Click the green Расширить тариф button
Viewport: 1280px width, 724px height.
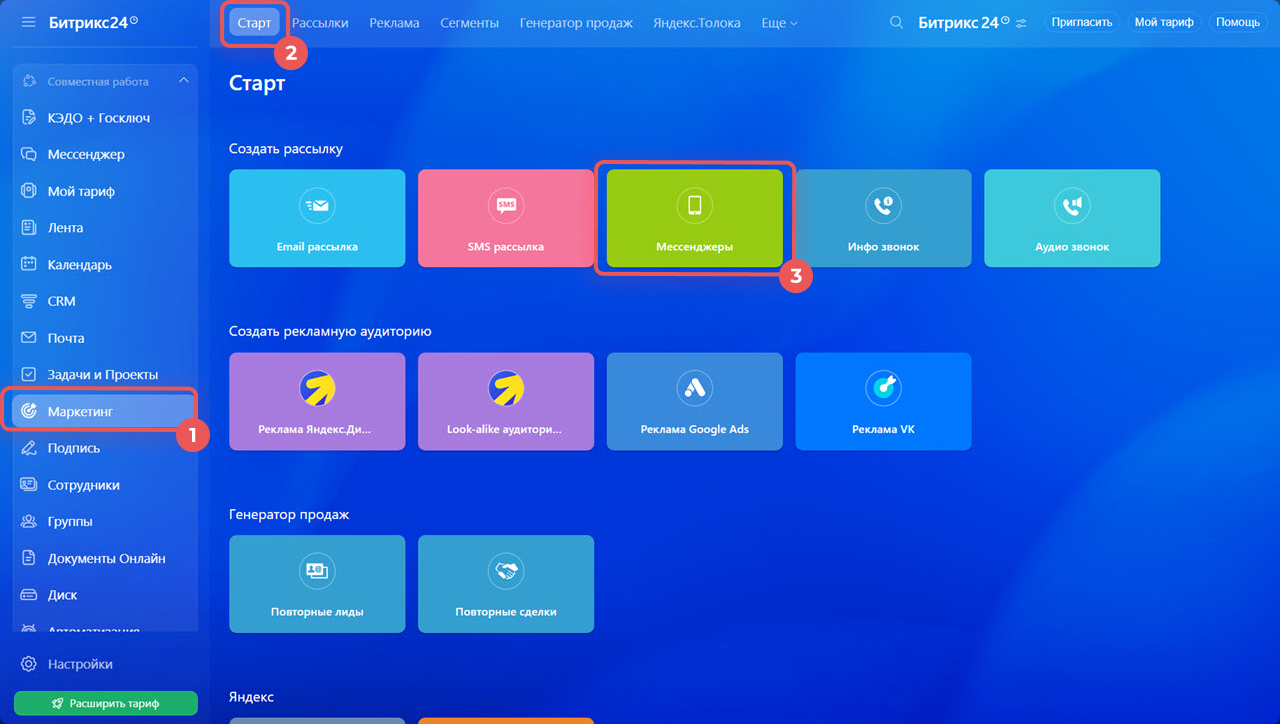[x=106, y=703]
